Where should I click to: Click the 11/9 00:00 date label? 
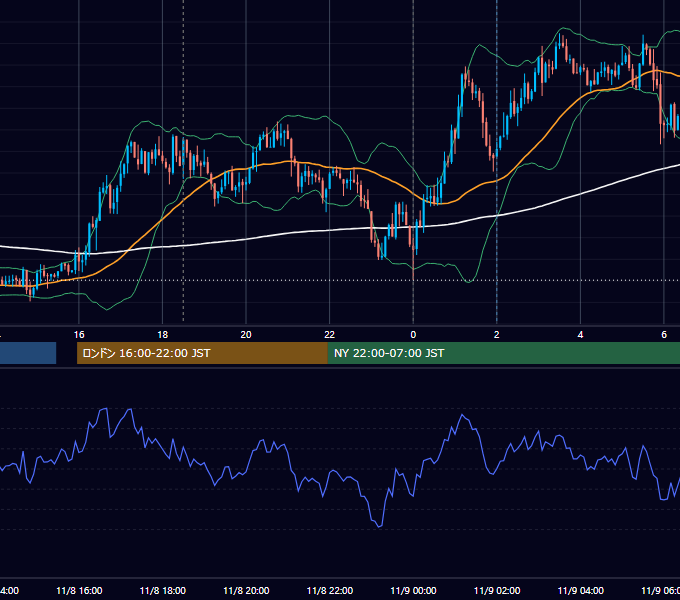coord(413,590)
